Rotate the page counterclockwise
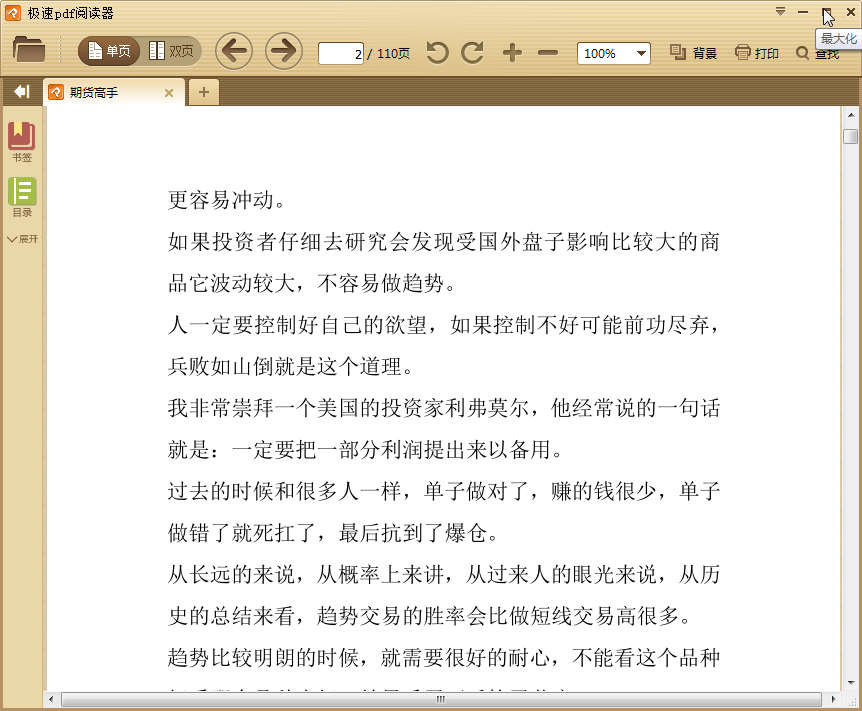This screenshot has height=711, width=862. (437, 52)
